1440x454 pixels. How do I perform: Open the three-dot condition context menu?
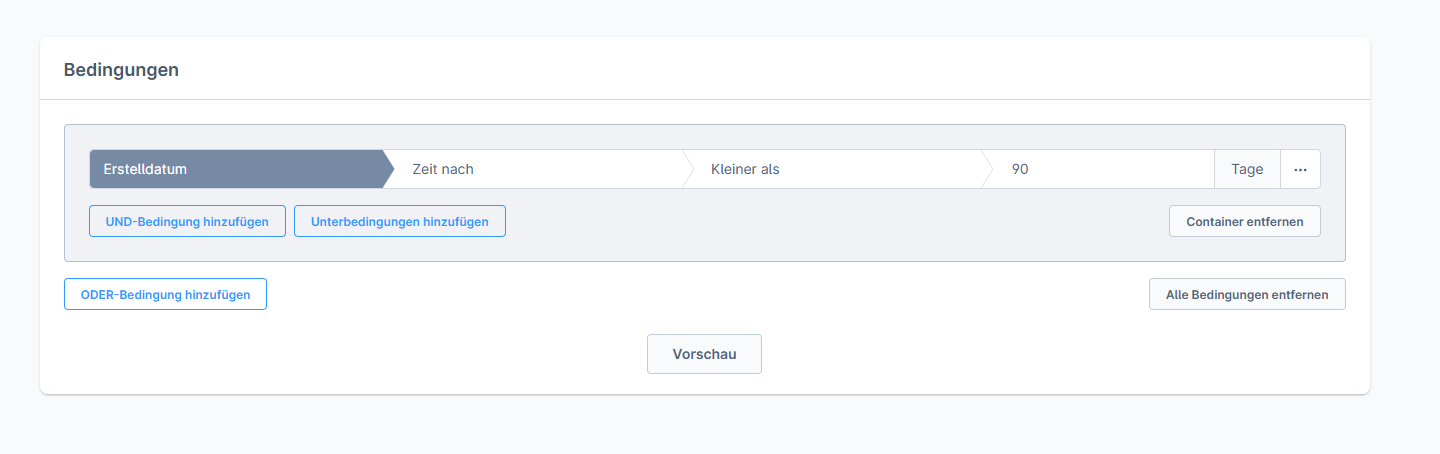[x=1300, y=169]
